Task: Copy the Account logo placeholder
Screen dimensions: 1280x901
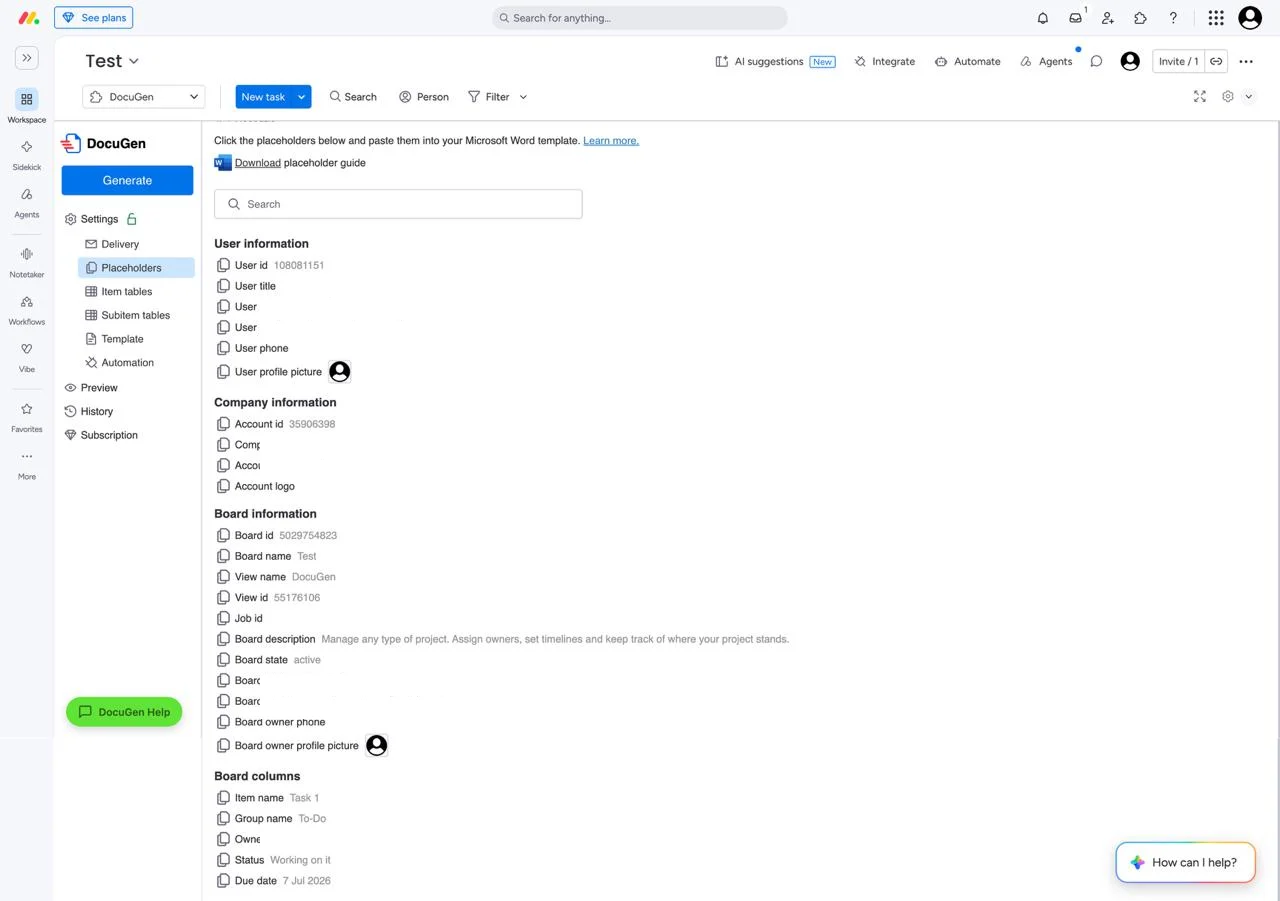Action: pos(224,486)
